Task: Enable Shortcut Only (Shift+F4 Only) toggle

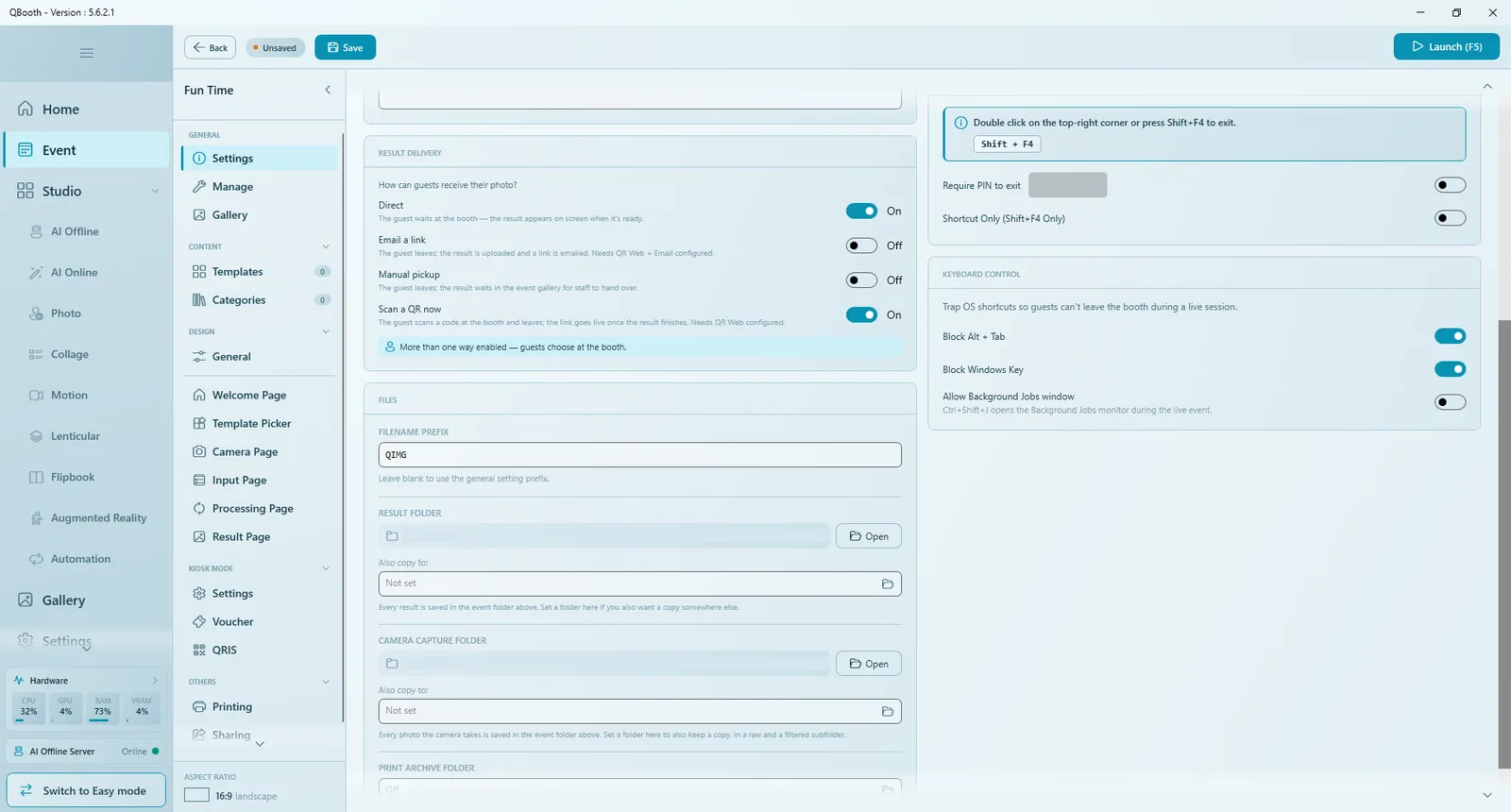Action: (x=1450, y=218)
